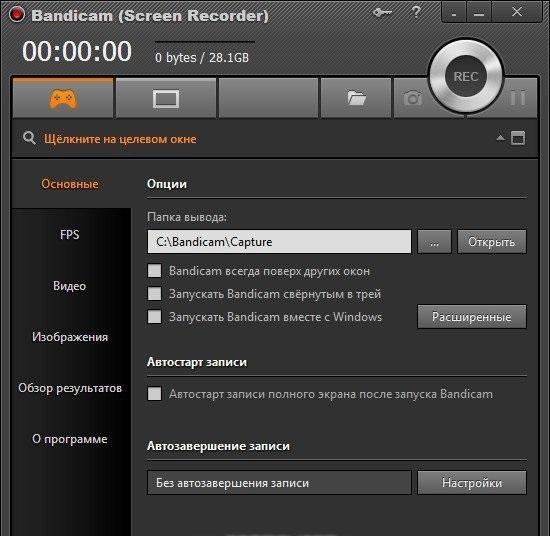This screenshot has height=536, width=550.
Task: Minimize Bandicam to the tray
Action: [x=454, y=13]
